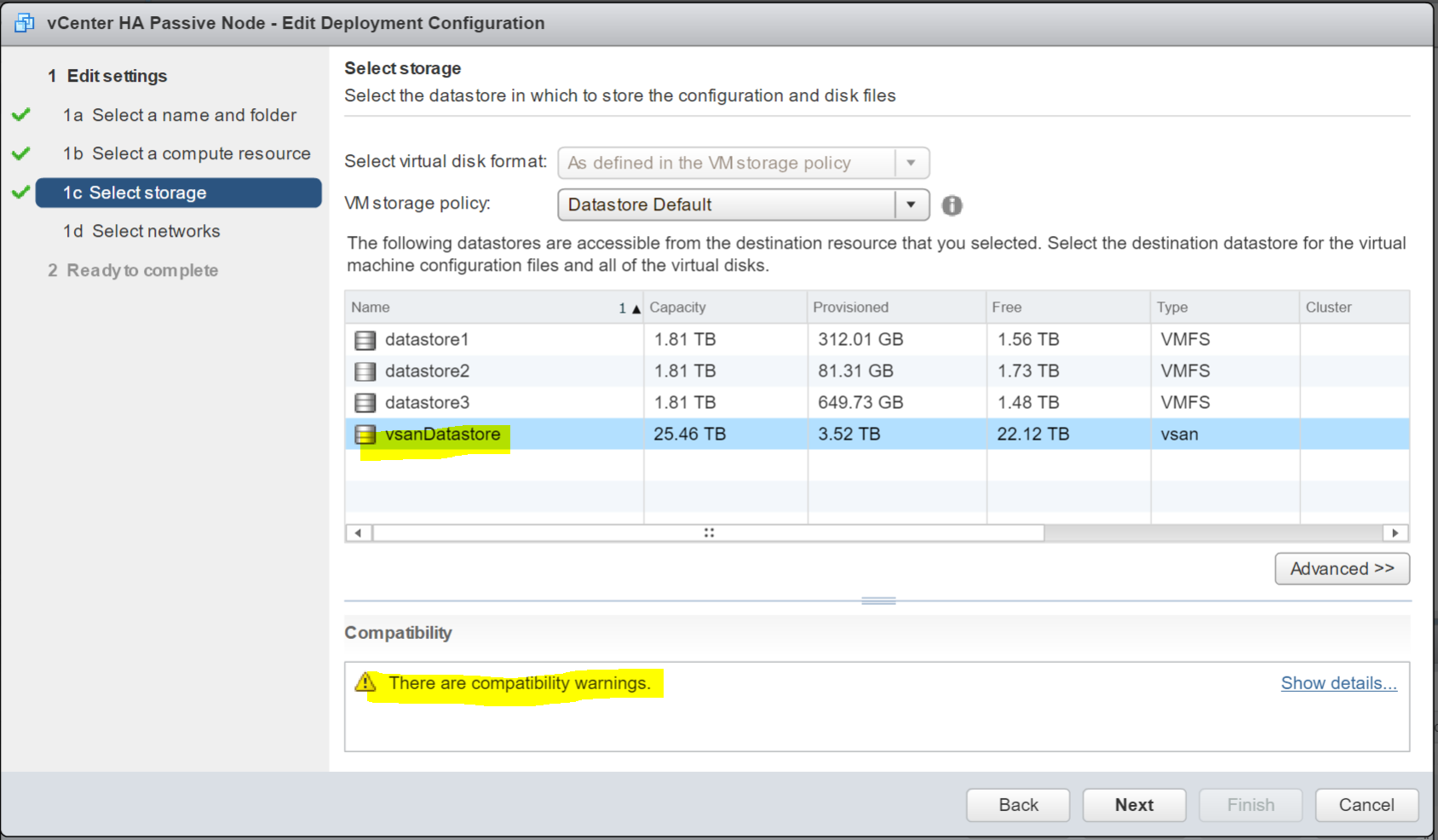Go to step 1b Select a compute resource
This screenshot has height=840, width=1438.
(x=187, y=153)
